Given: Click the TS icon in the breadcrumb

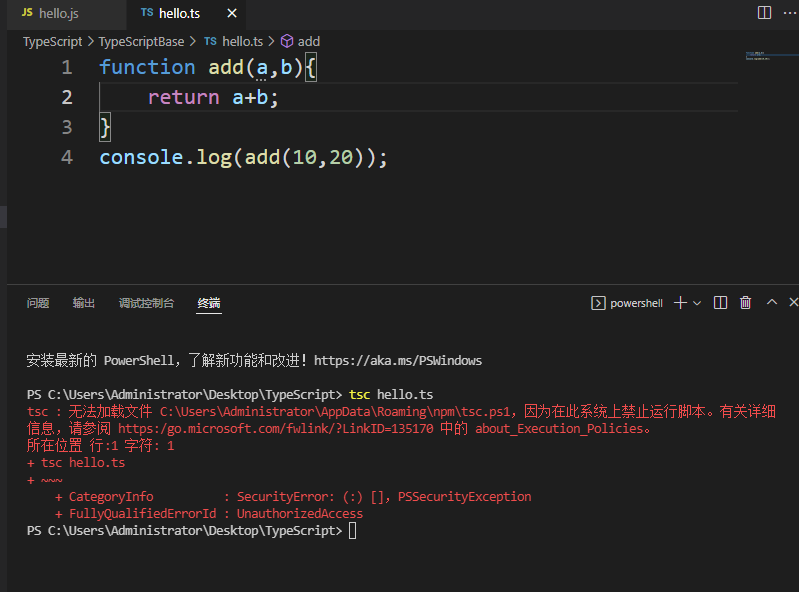Looking at the screenshot, I should click(210, 41).
